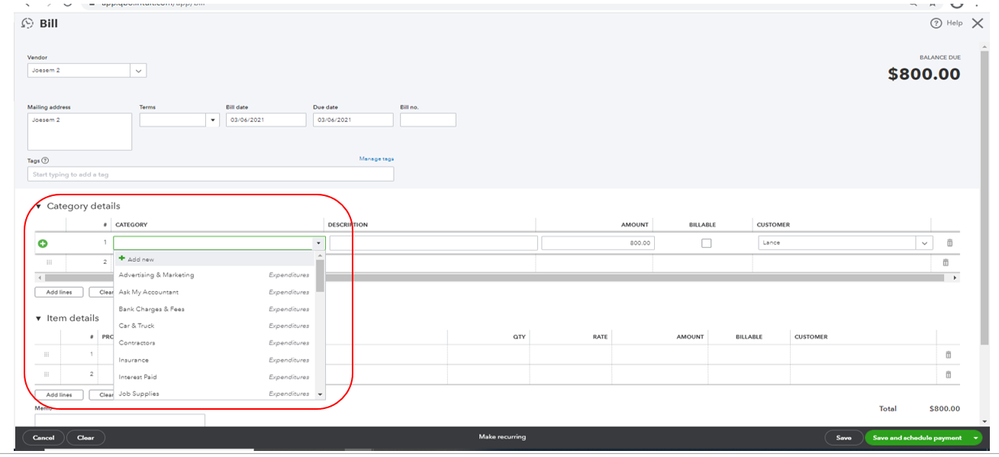Click the category list scrollbar thumb
Image resolution: width=999 pixels, height=457 pixels.
coord(320,275)
